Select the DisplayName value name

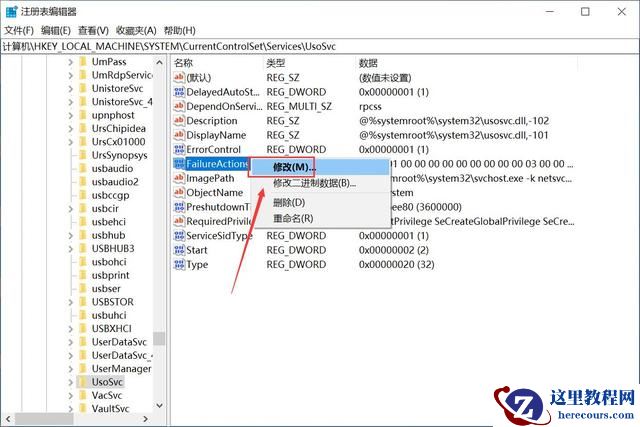pyautogui.click(x=216, y=135)
